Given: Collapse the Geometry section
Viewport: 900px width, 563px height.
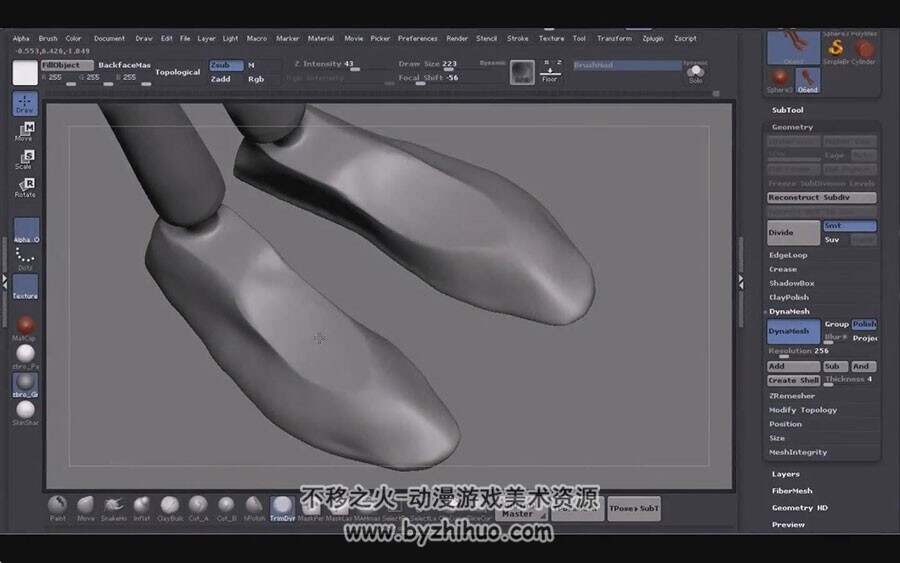Looking at the screenshot, I should coord(792,127).
